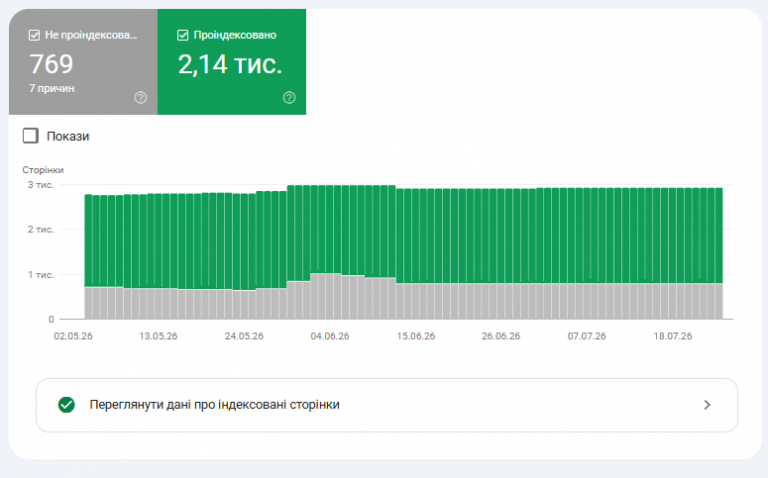Uncheck the Не проіндексовано checkbox
Image resolution: width=768 pixels, height=478 pixels.
coord(34,35)
